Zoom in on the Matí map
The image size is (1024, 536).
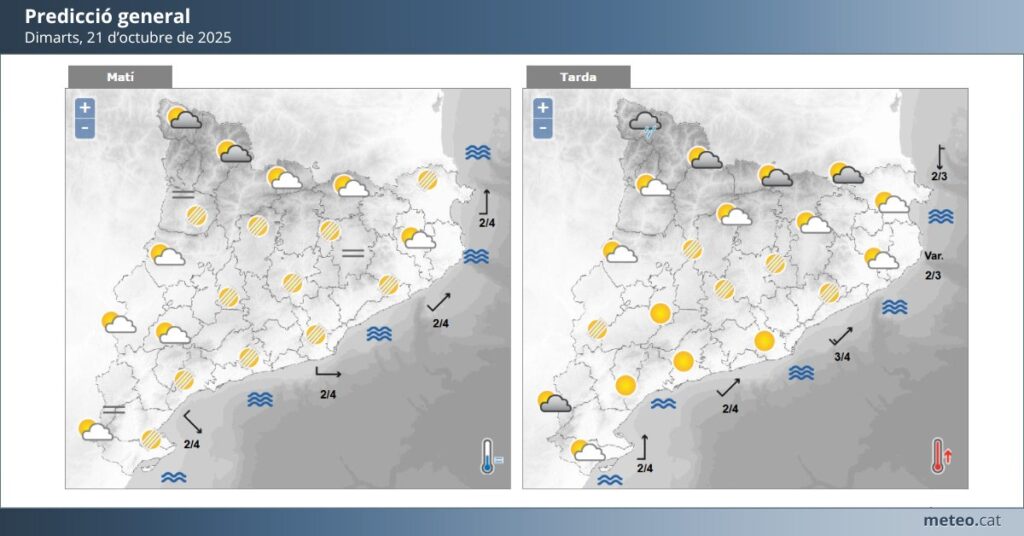point(85,108)
